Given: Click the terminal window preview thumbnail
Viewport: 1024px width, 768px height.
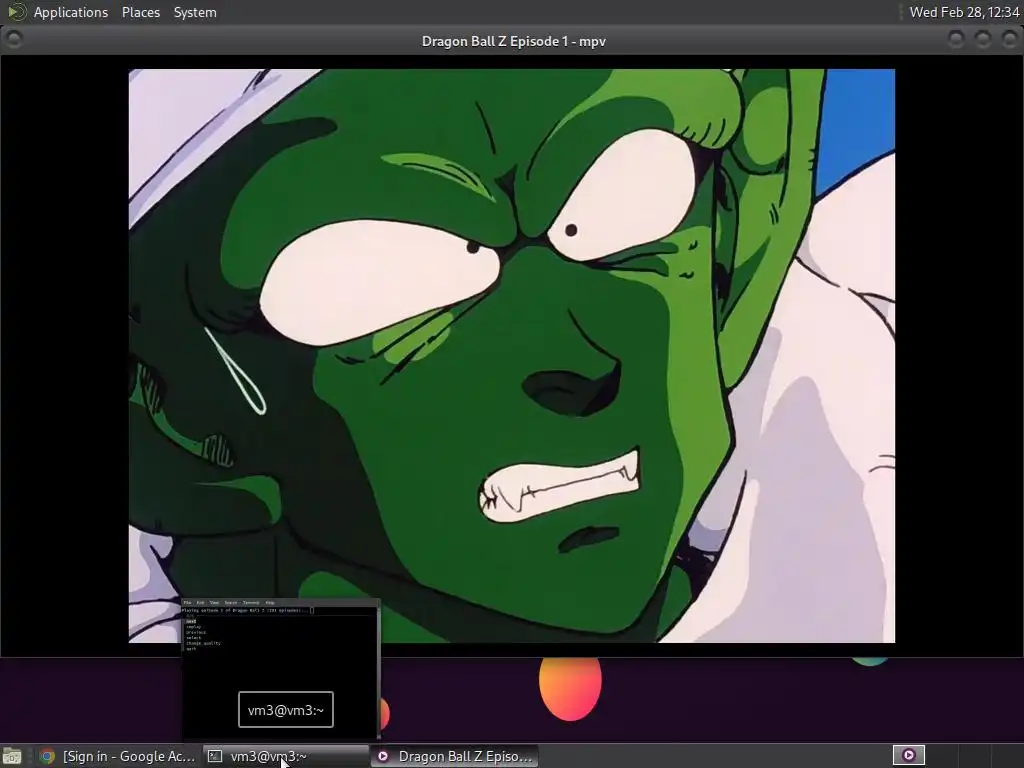Looking at the screenshot, I should pyautogui.click(x=280, y=669).
